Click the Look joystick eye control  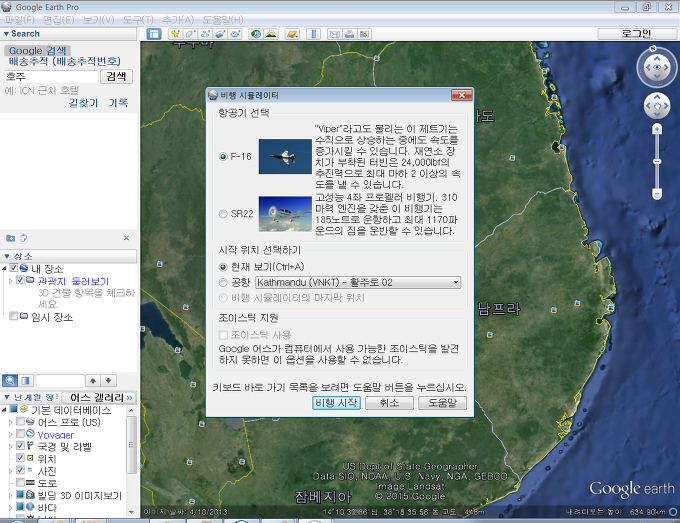coord(657,67)
